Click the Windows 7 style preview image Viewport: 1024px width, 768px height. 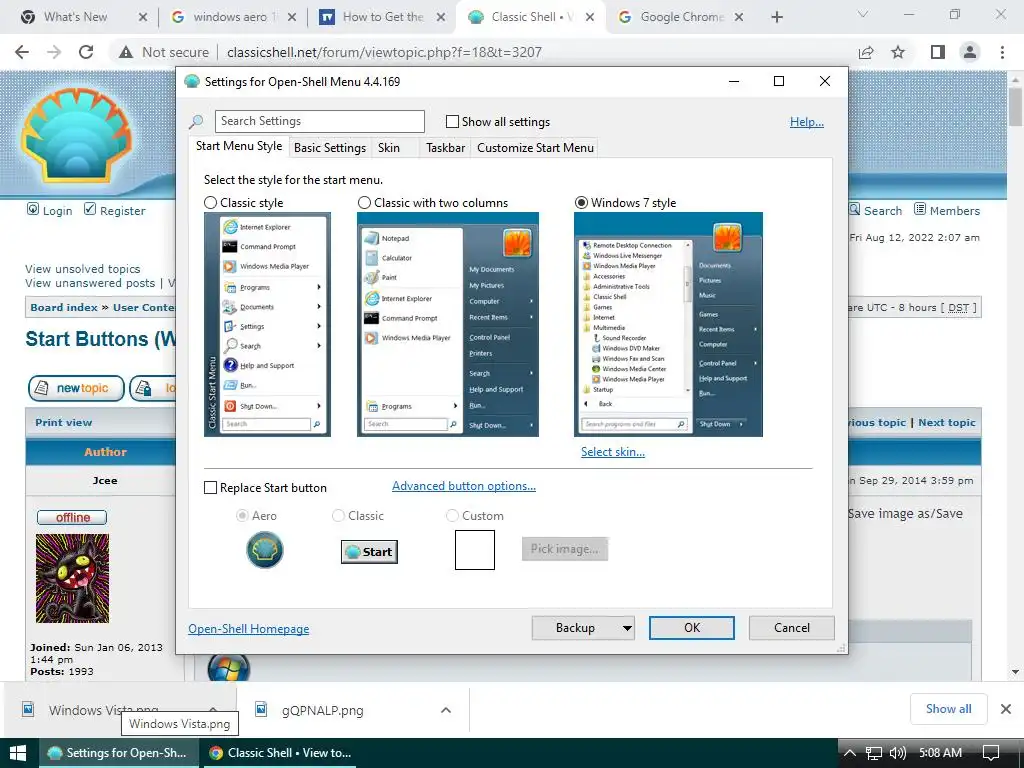coord(668,324)
